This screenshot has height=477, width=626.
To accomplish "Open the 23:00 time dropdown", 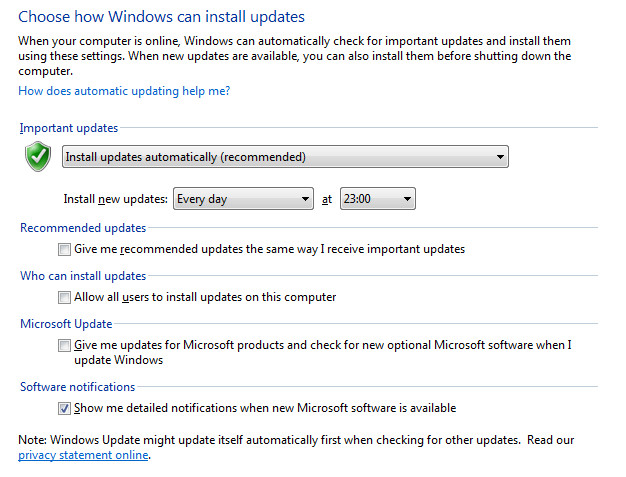I will (x=378, y=199).
